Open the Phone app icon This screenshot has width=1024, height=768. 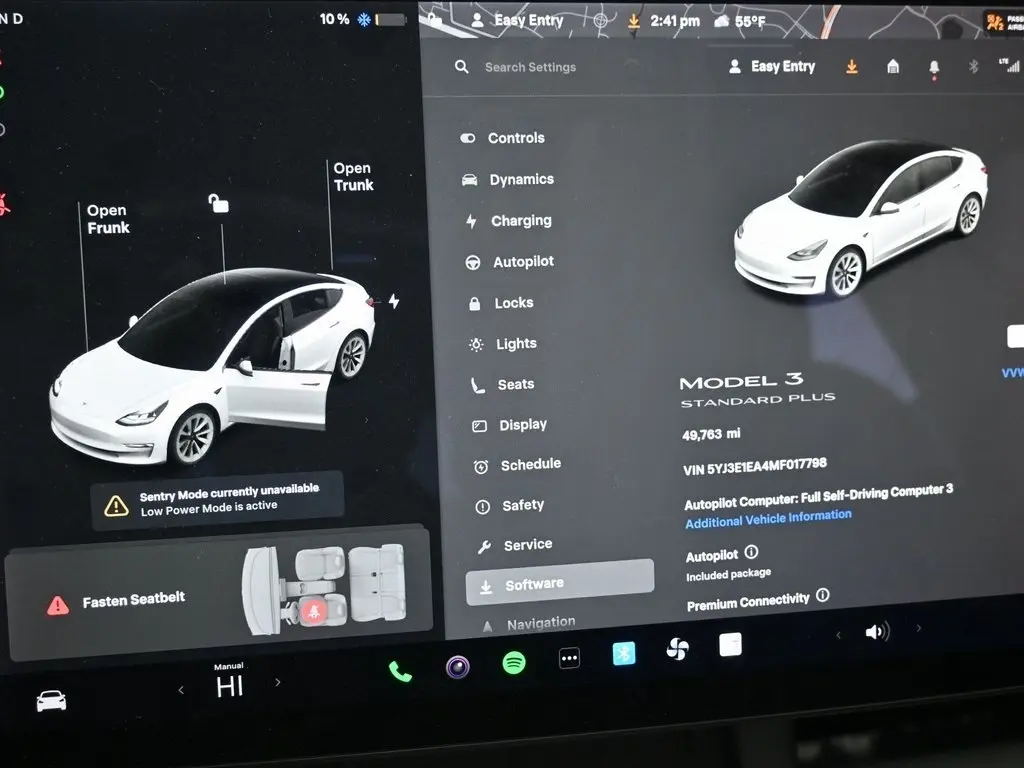(400, 671)
